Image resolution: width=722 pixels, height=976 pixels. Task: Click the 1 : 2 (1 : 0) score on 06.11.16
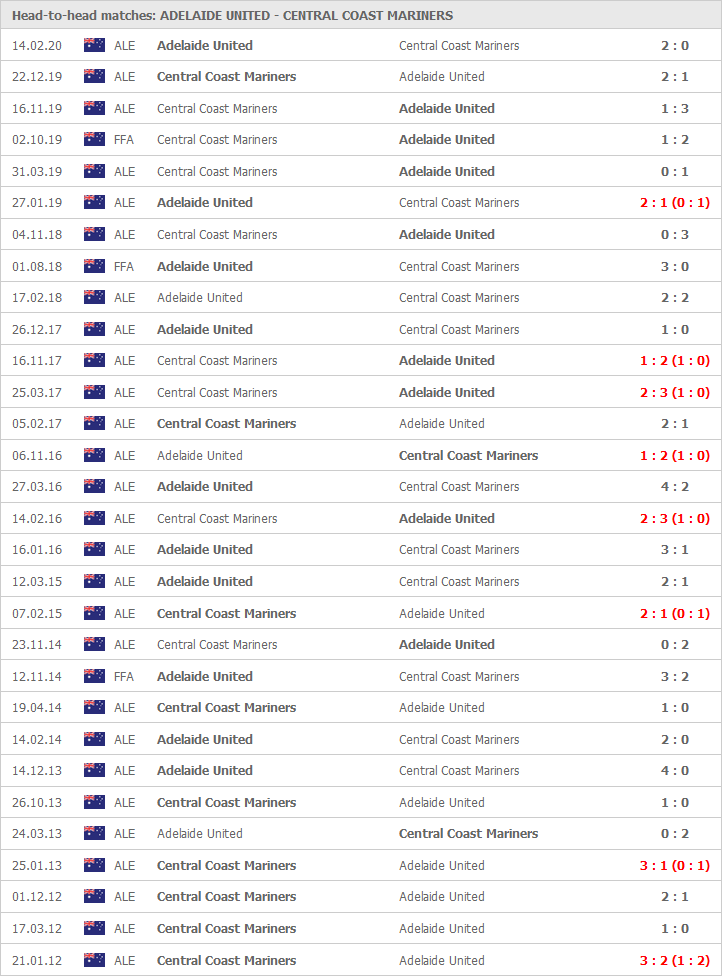(x=675, y=456)
